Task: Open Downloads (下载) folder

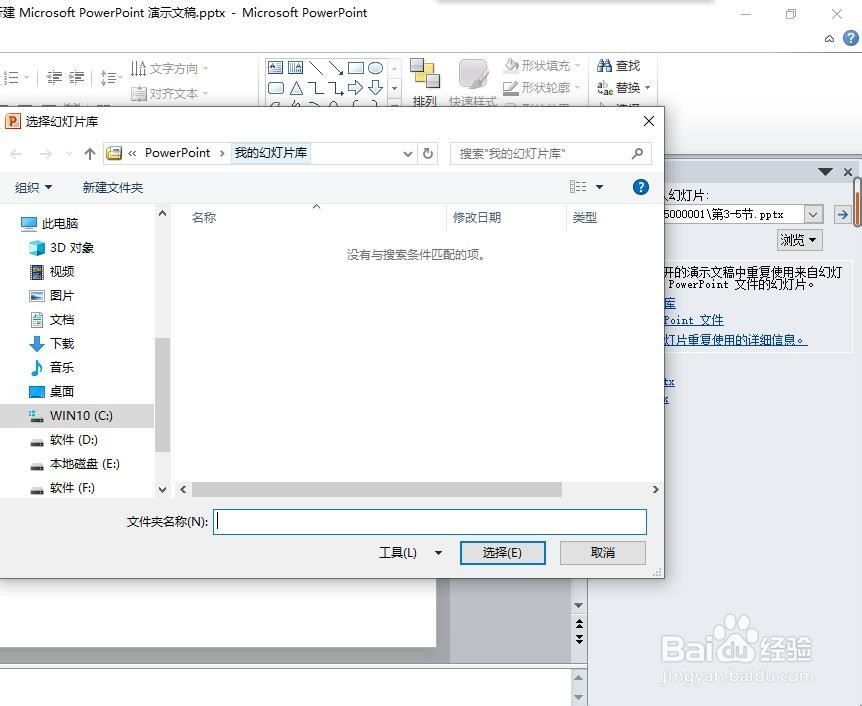Action: coord(52,344)
